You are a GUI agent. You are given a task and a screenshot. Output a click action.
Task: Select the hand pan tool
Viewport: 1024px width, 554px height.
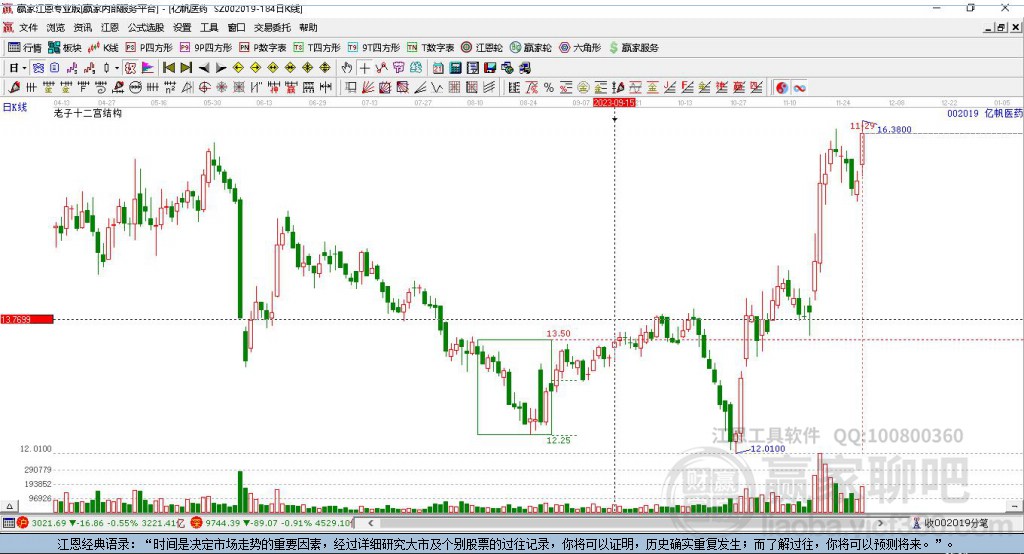pyautogui.click(x=346, y=67)
